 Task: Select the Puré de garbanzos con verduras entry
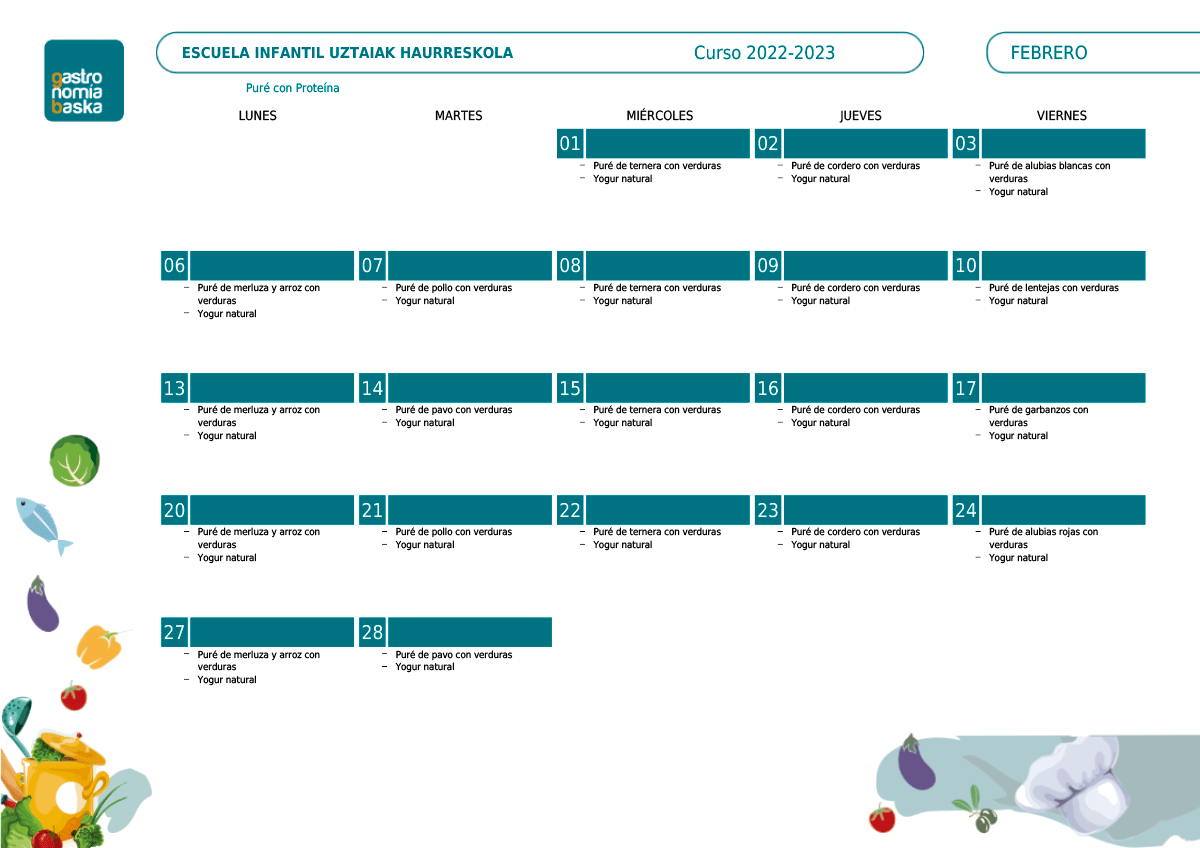tap(1038, 416)
